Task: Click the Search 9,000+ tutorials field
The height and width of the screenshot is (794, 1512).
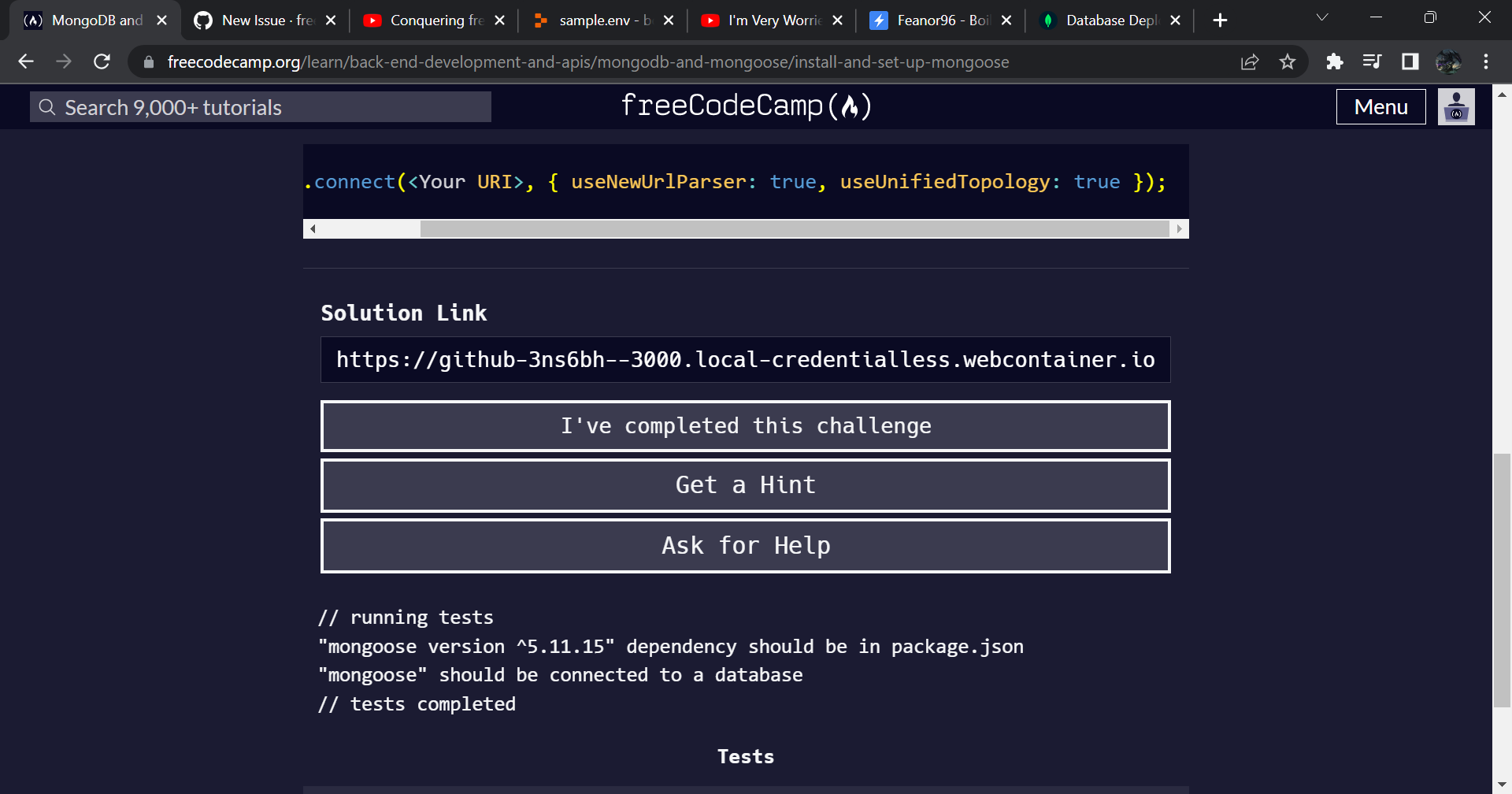Action: pyautogui.click(x=260, y=106)
